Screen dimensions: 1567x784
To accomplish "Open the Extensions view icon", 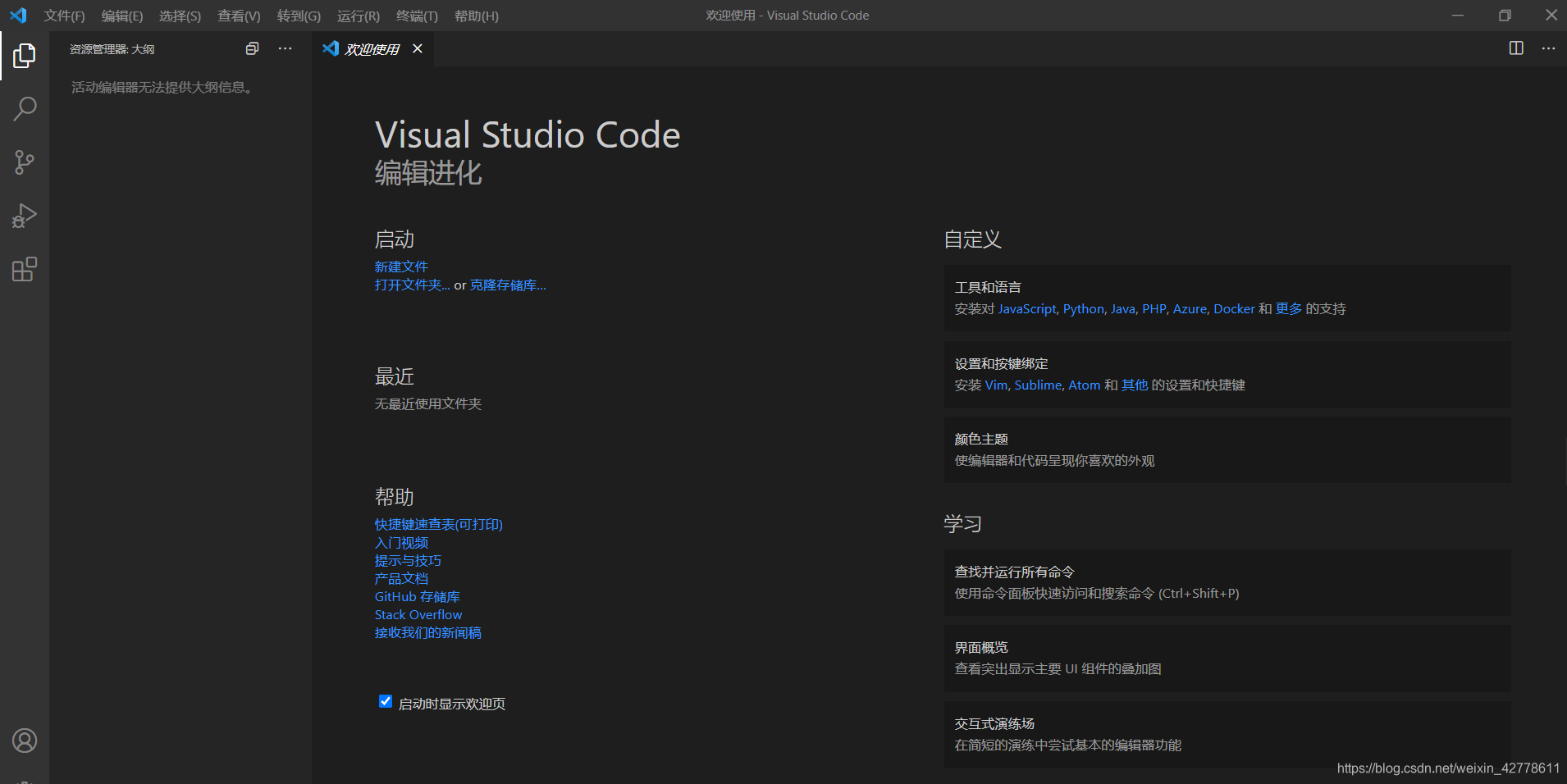I will (25, 269).
